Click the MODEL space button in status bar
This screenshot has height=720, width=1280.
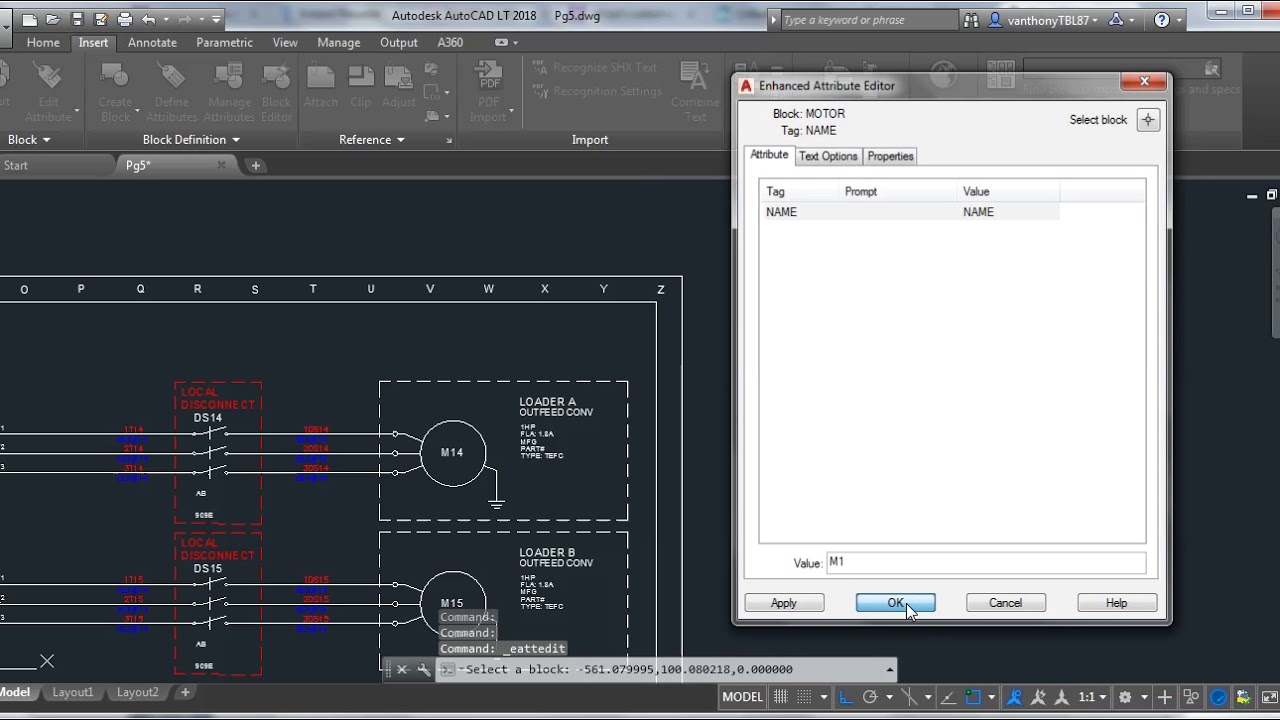click(x=742, y=697)
